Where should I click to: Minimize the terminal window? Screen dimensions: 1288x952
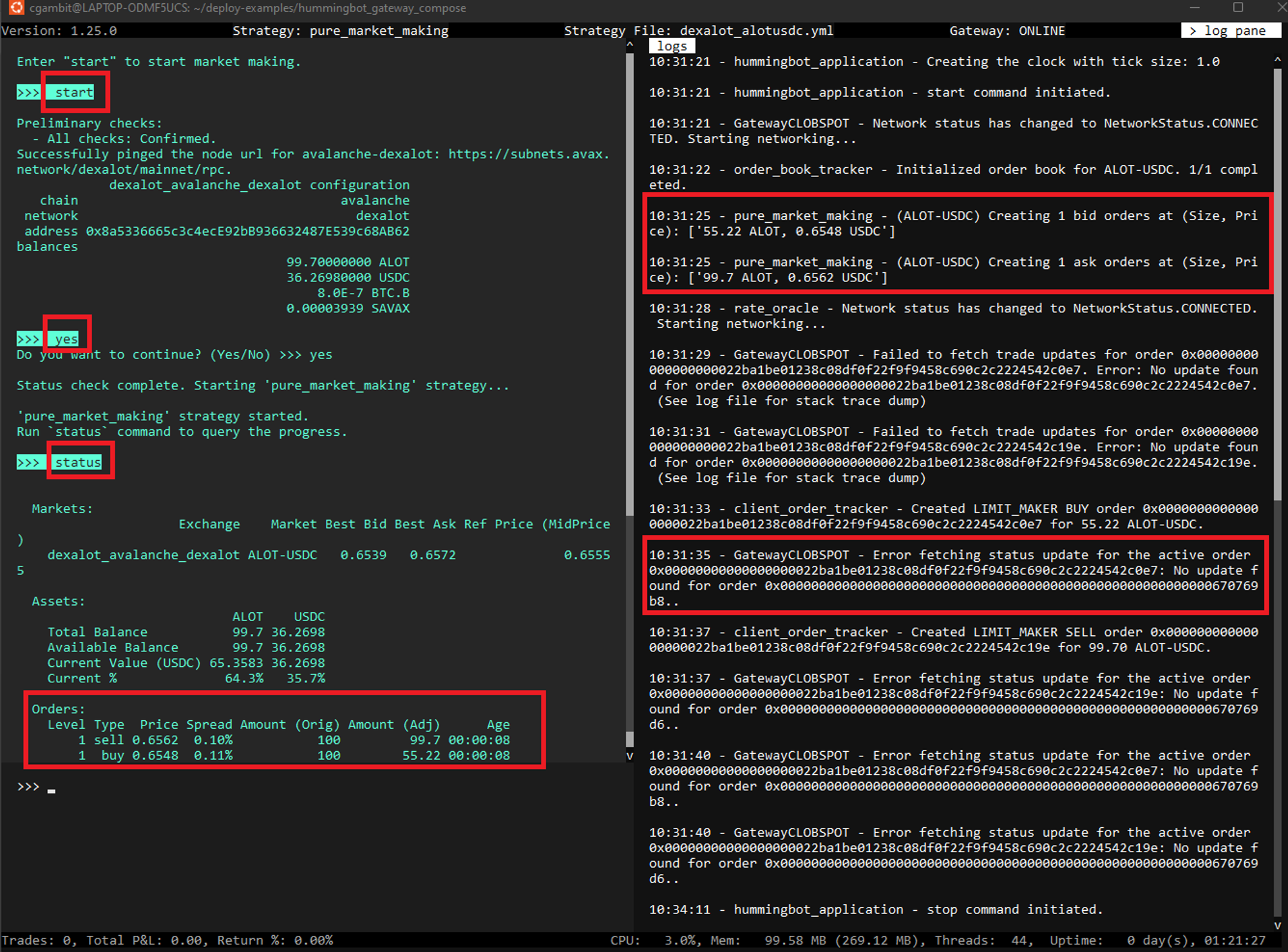tap(1195, 8)
